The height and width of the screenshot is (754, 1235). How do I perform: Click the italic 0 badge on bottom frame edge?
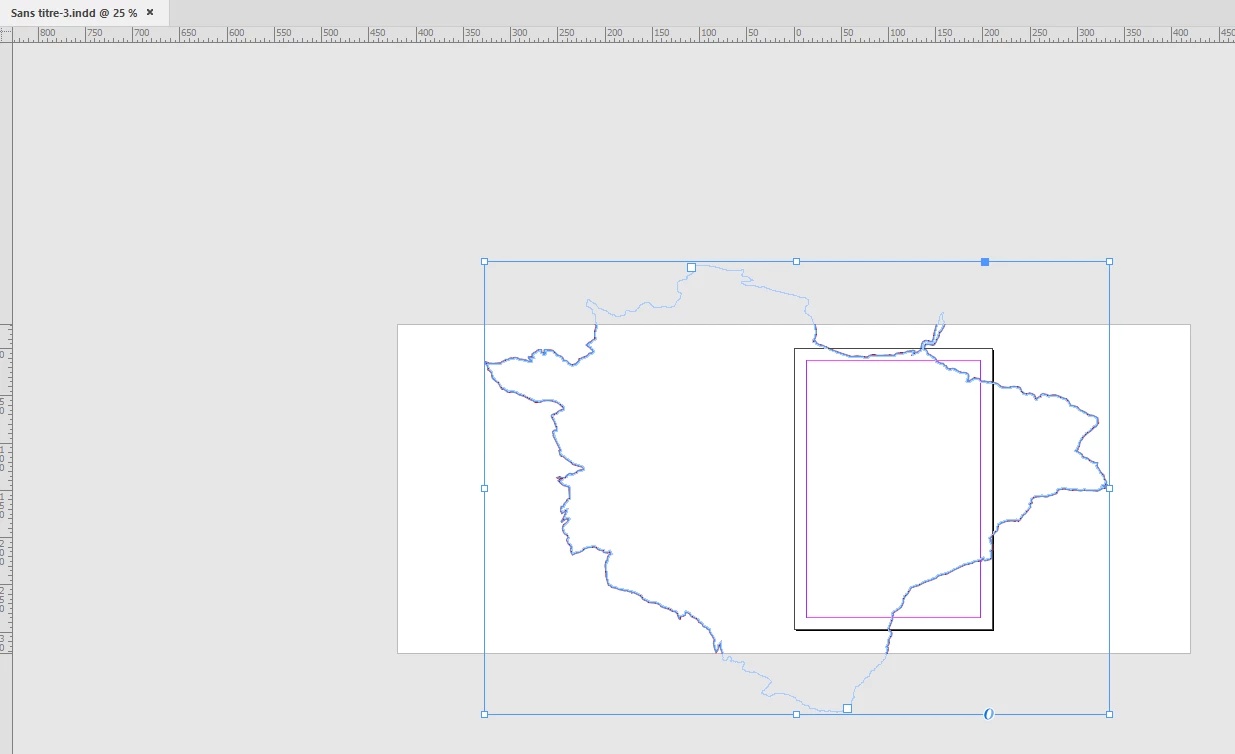click(989, 714)
